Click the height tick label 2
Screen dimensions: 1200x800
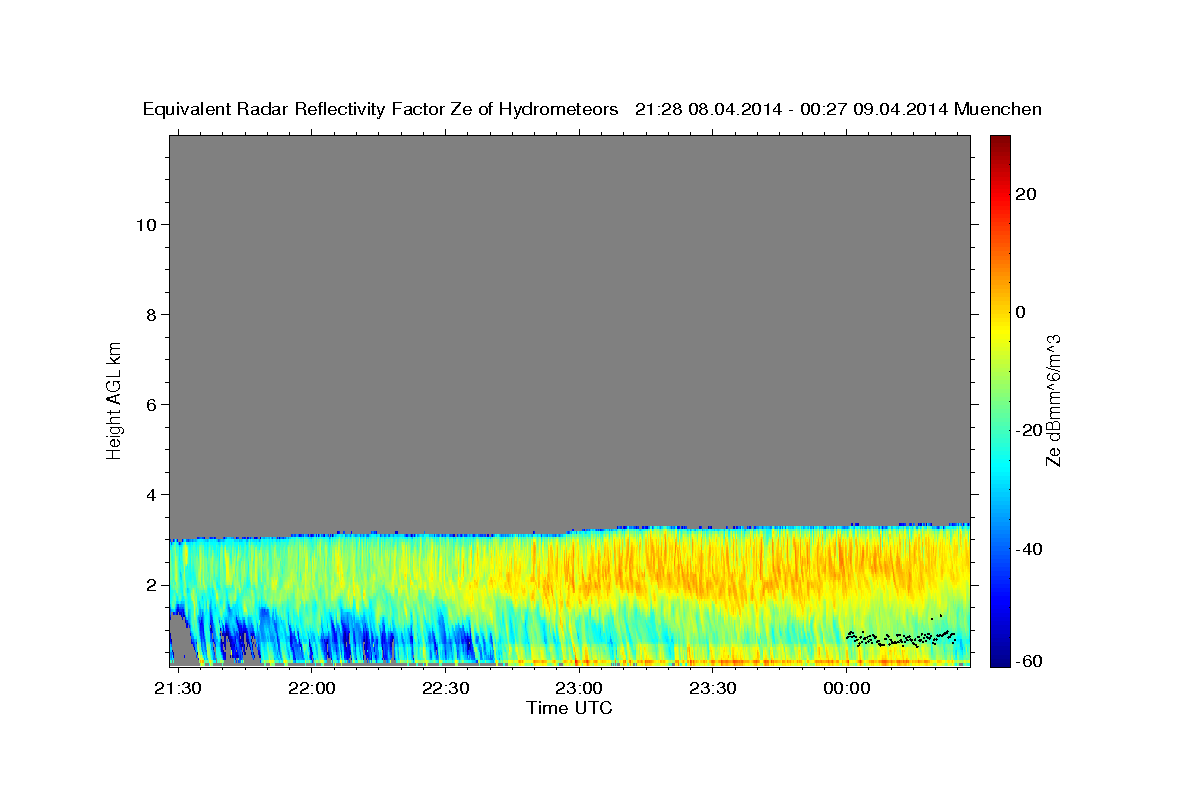[x=152, y=585]
